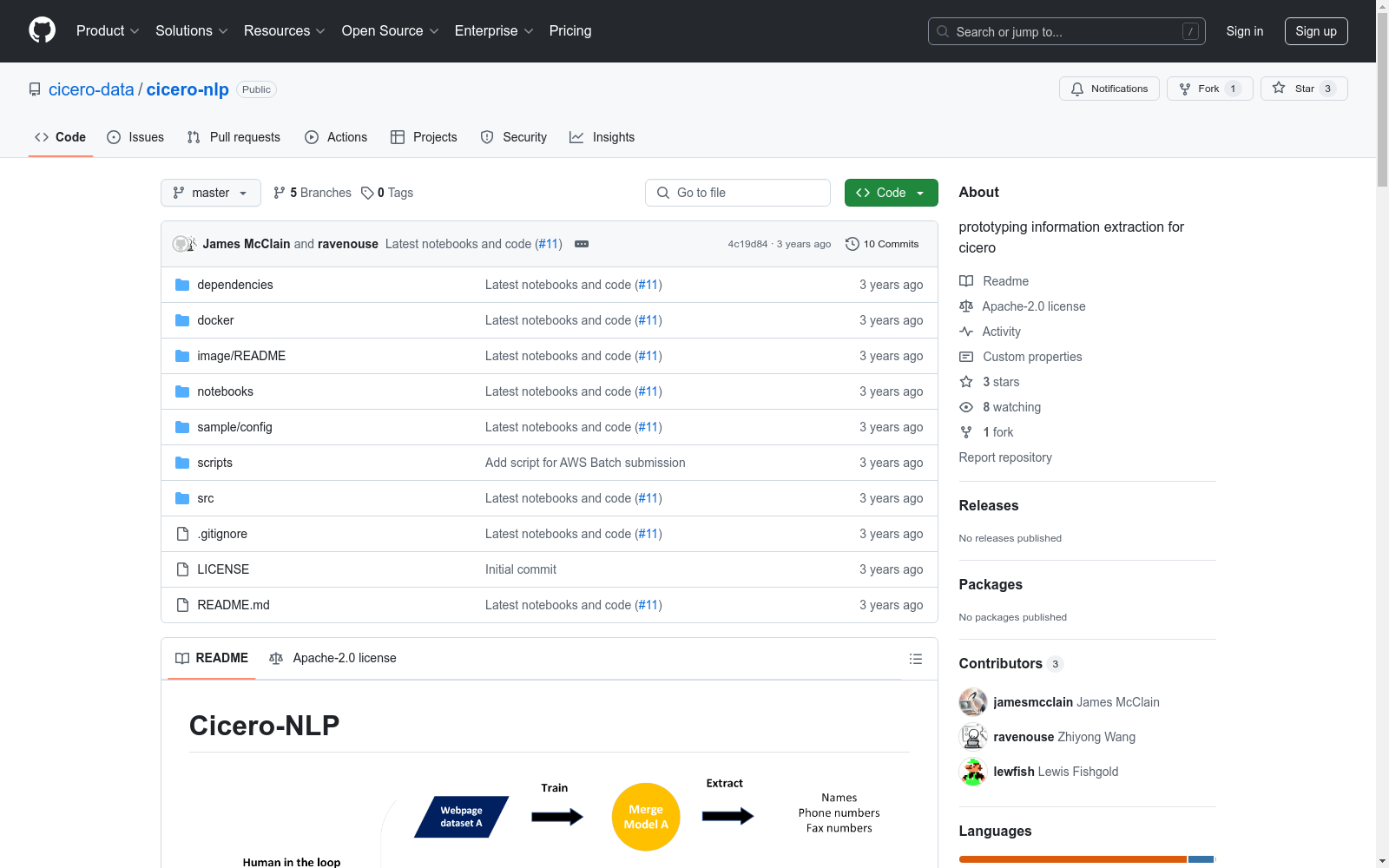View the 0 Tags link
Screen dimensions: 1389x868
pyautogui.click(x=387, y=193)
